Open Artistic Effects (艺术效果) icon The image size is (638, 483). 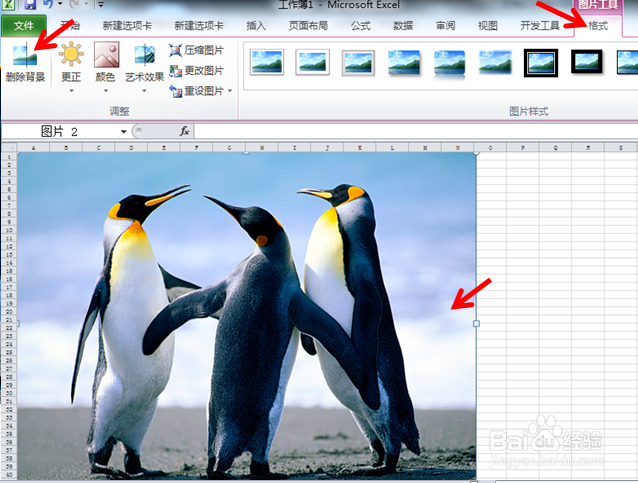point(145,55)
